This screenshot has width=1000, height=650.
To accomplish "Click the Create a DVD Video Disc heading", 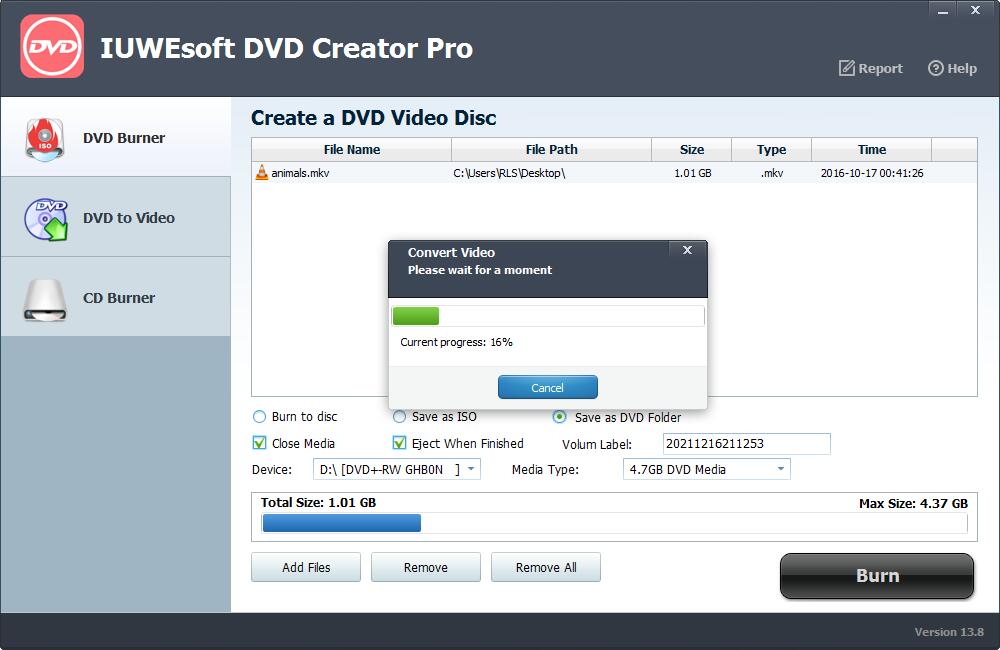I will pyautogui.click(x=374, y=117).
